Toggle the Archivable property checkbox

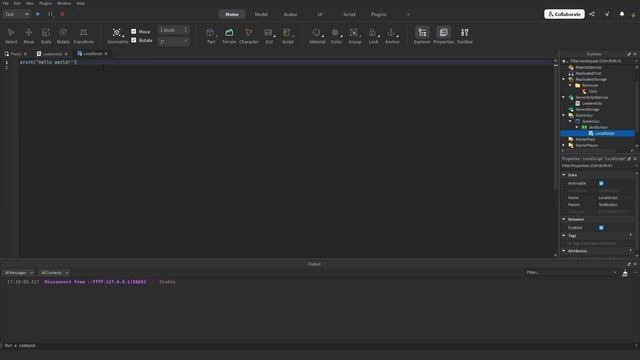click(x=601, y=183)
